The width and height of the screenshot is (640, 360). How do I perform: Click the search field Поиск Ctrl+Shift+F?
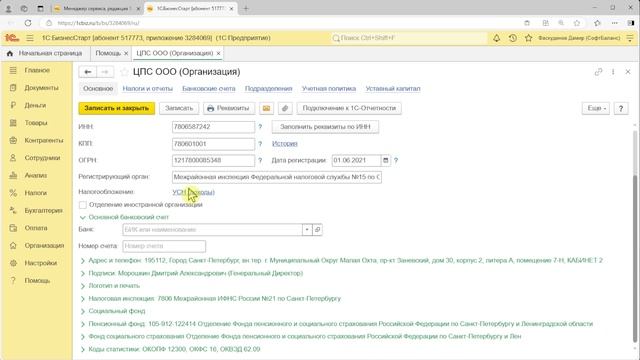click(x=408, y=38)
